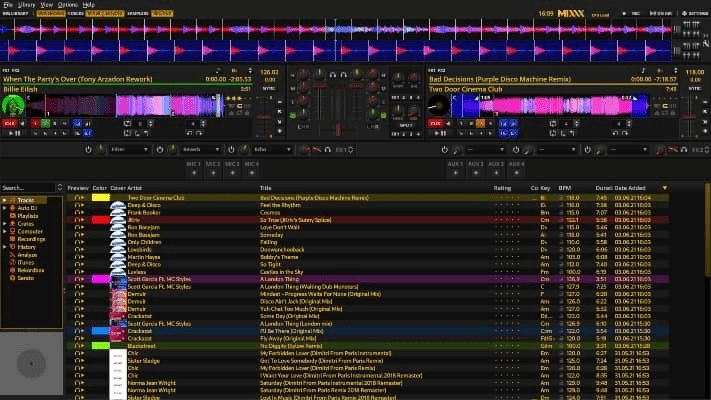711x400 pixels.
Task: Open the View menu
Action: (47, 5)
